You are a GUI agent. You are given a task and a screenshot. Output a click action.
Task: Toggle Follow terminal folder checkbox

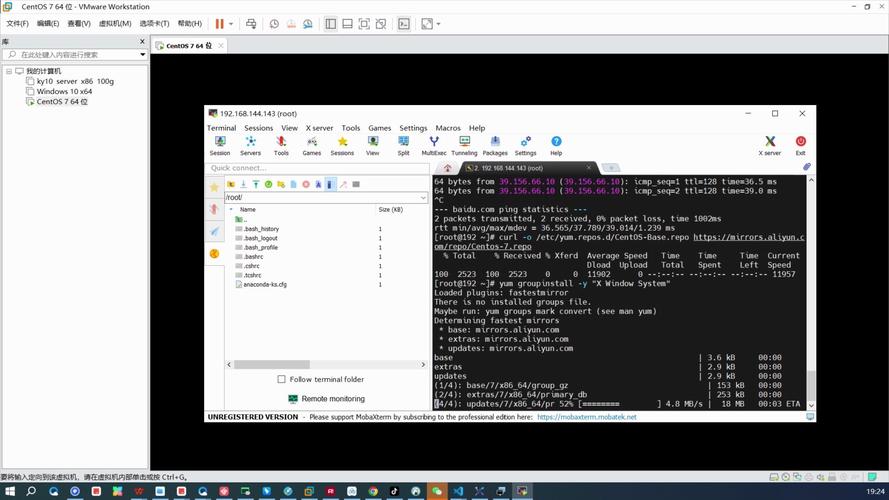(x=281, y=379)
